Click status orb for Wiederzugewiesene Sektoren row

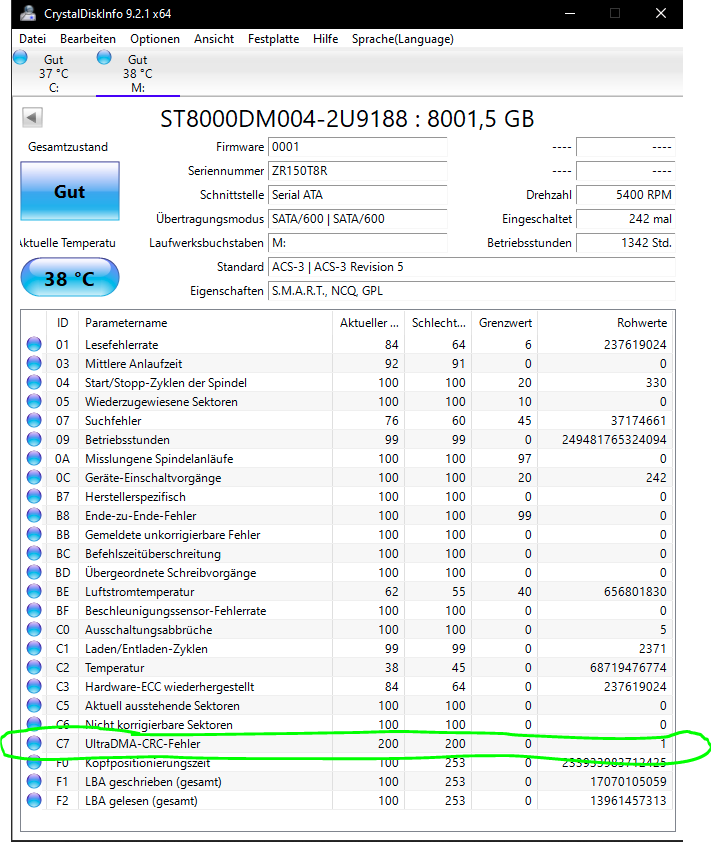(34, 402)
